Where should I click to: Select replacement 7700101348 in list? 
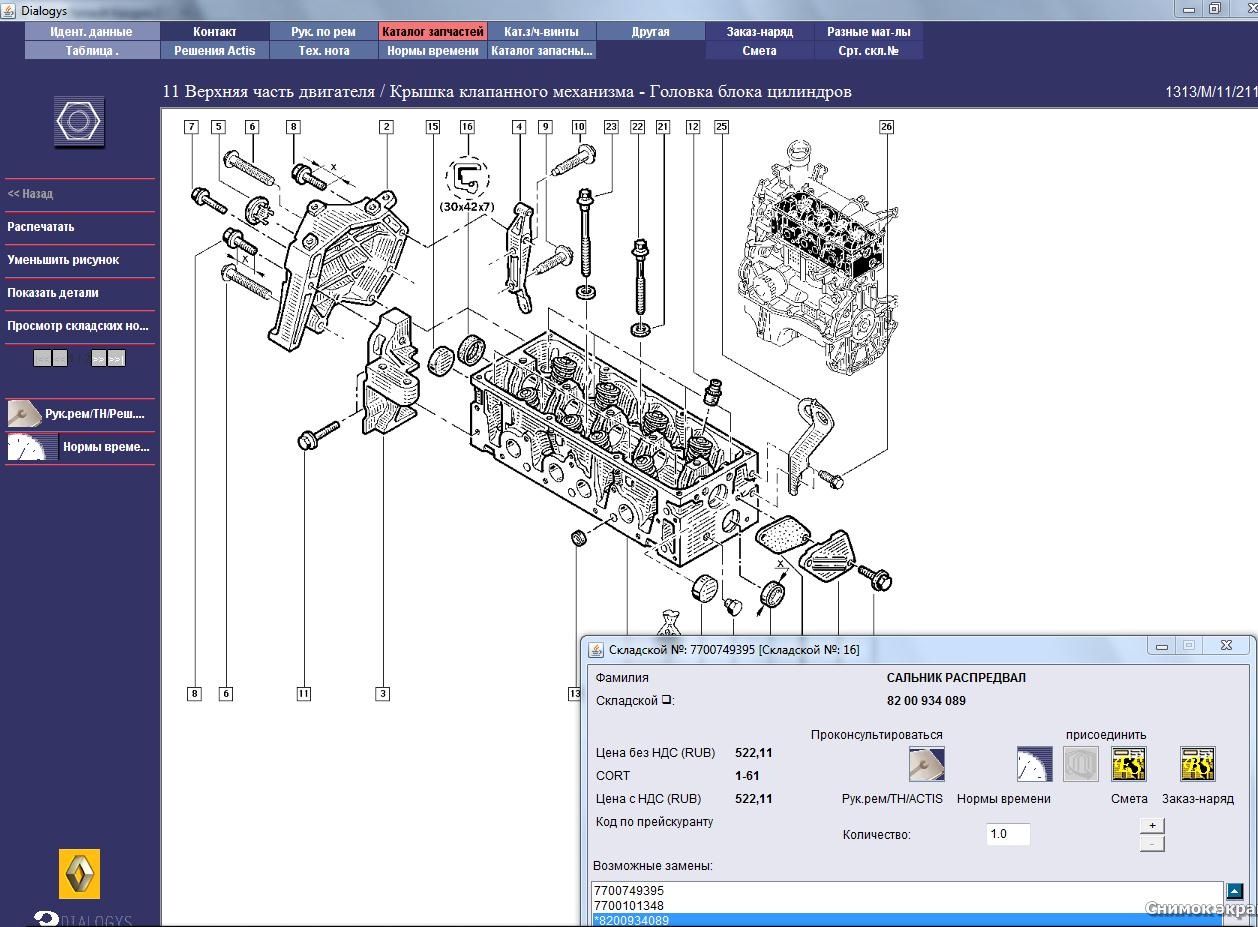point(907,905)
